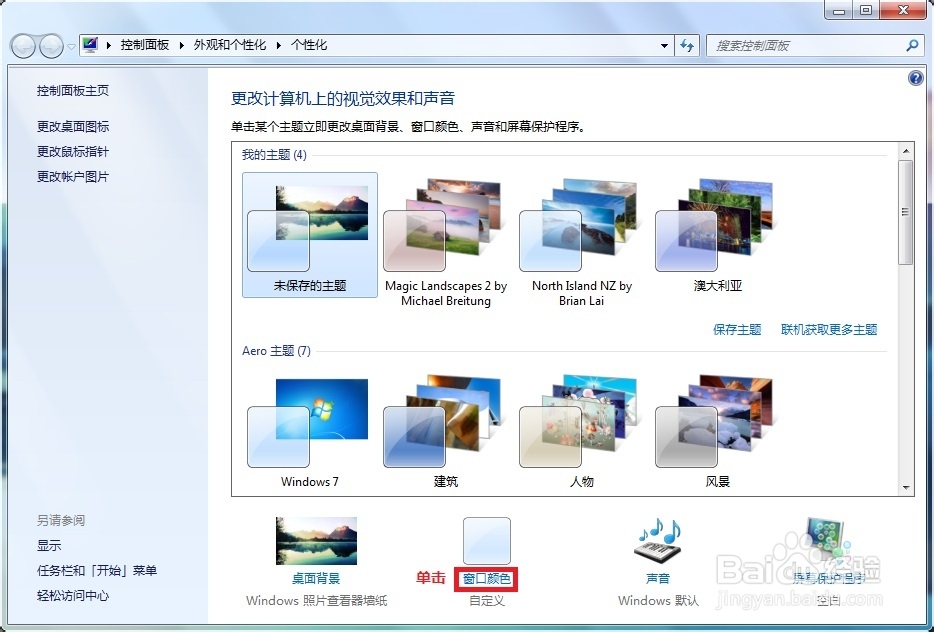Viewport: 934px width, 632px height.
Task: Open the address bar history dropdown
Action: 664,46
